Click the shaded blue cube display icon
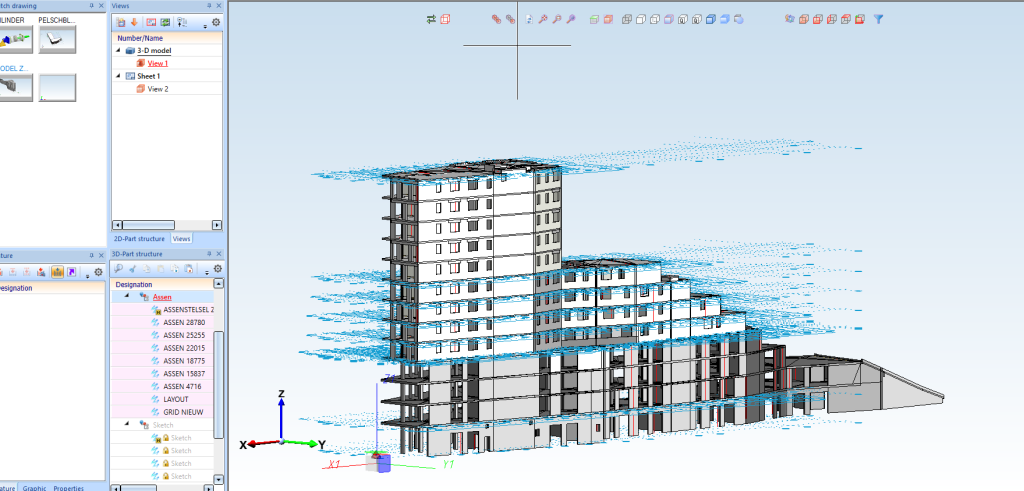The height and width of the screenshot is (491, 1024). pyautogui.click(x=710, y=19)
